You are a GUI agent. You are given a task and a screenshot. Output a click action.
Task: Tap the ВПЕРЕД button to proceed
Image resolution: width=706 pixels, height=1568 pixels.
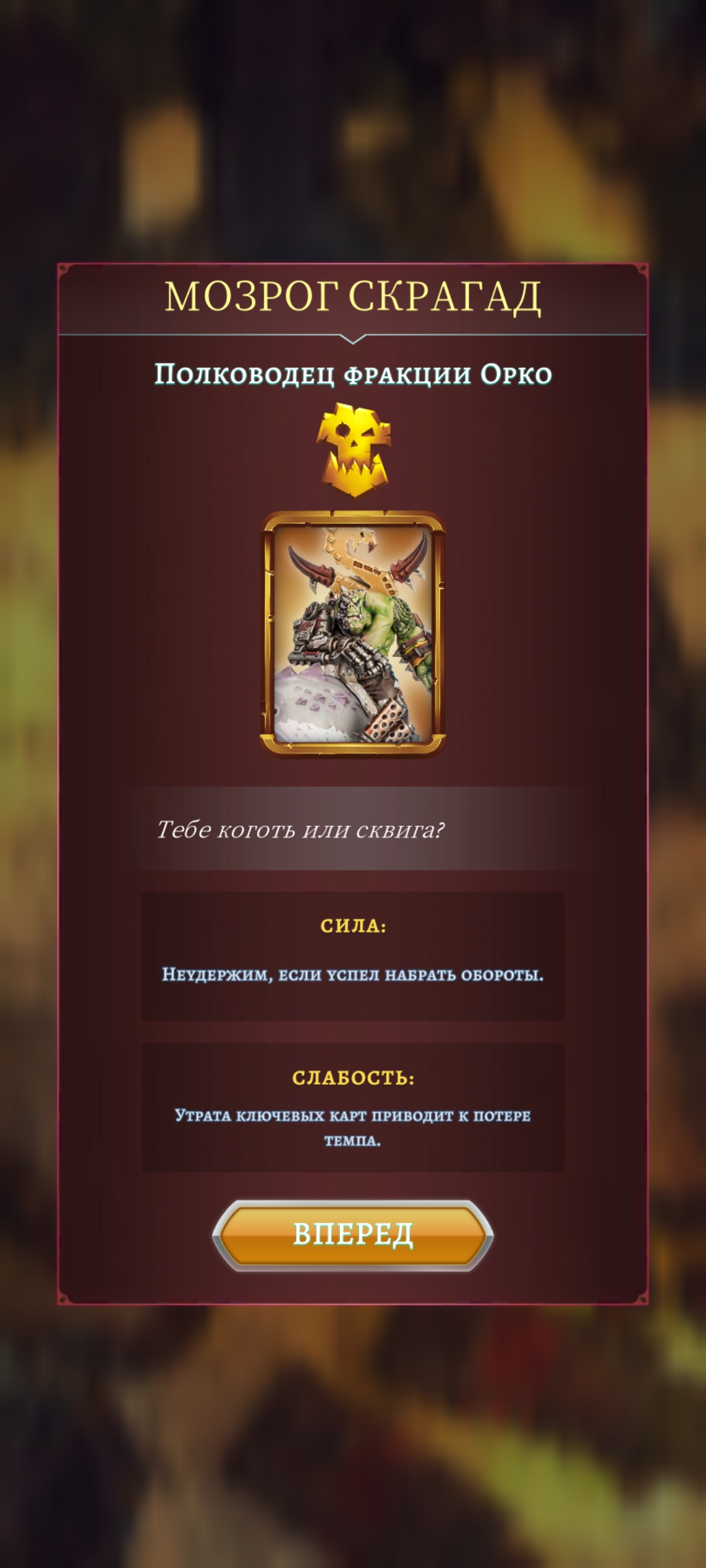(x=353, y=1234)
